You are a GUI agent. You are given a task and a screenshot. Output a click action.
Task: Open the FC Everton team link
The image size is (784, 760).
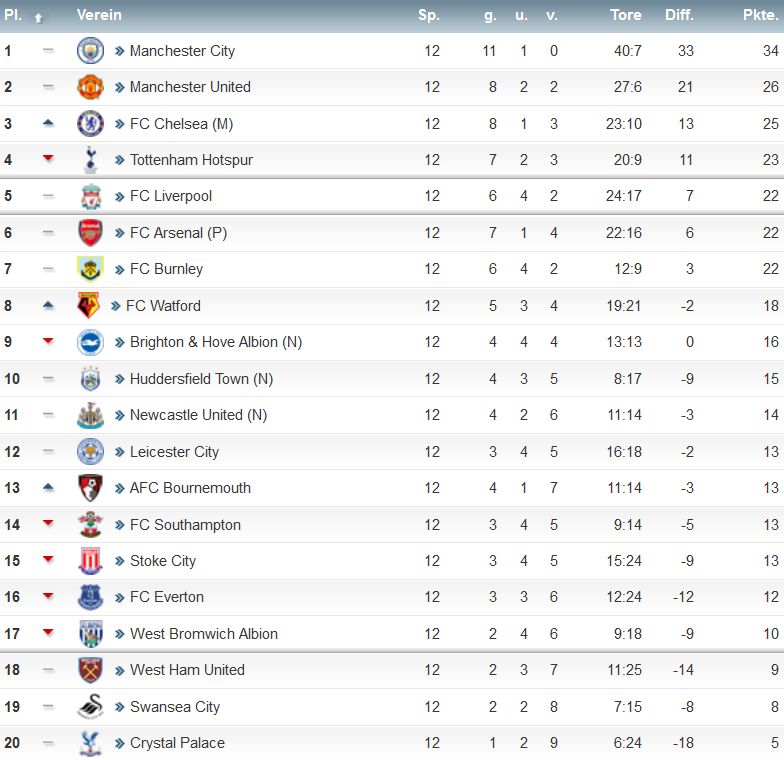tap(167, 597)
